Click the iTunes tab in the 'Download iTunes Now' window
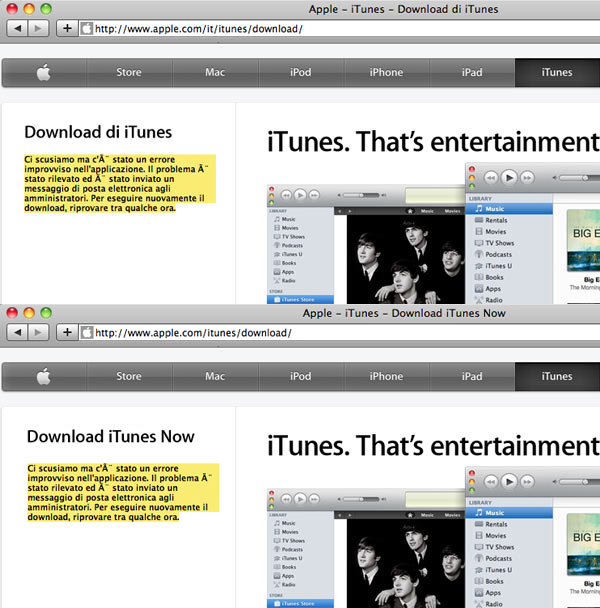The height and width of the screenshot is (608, 600). [x=556, y=377]
